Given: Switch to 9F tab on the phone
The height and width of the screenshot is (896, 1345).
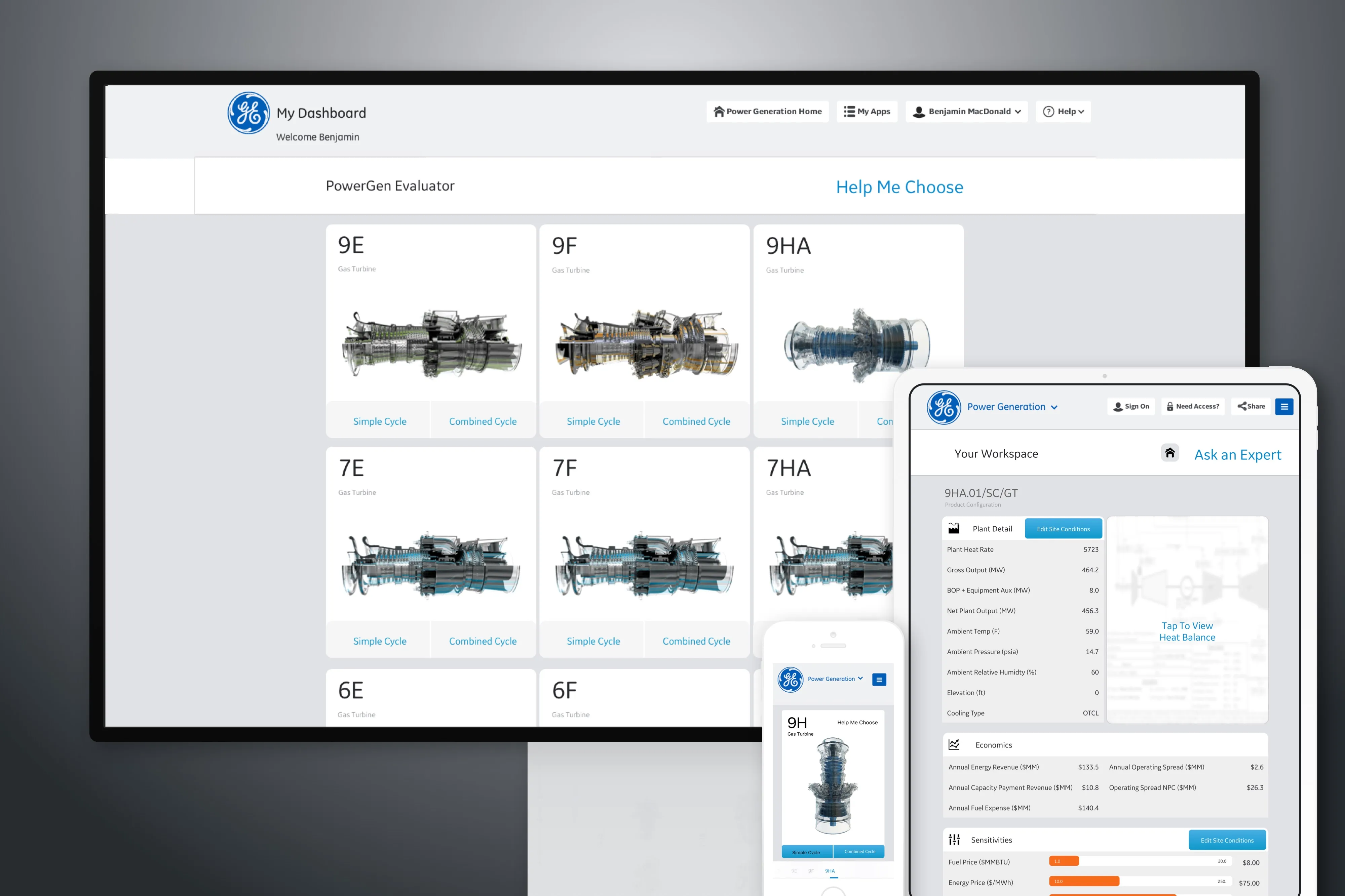Looking at the screenshot, I should (811, 871).
